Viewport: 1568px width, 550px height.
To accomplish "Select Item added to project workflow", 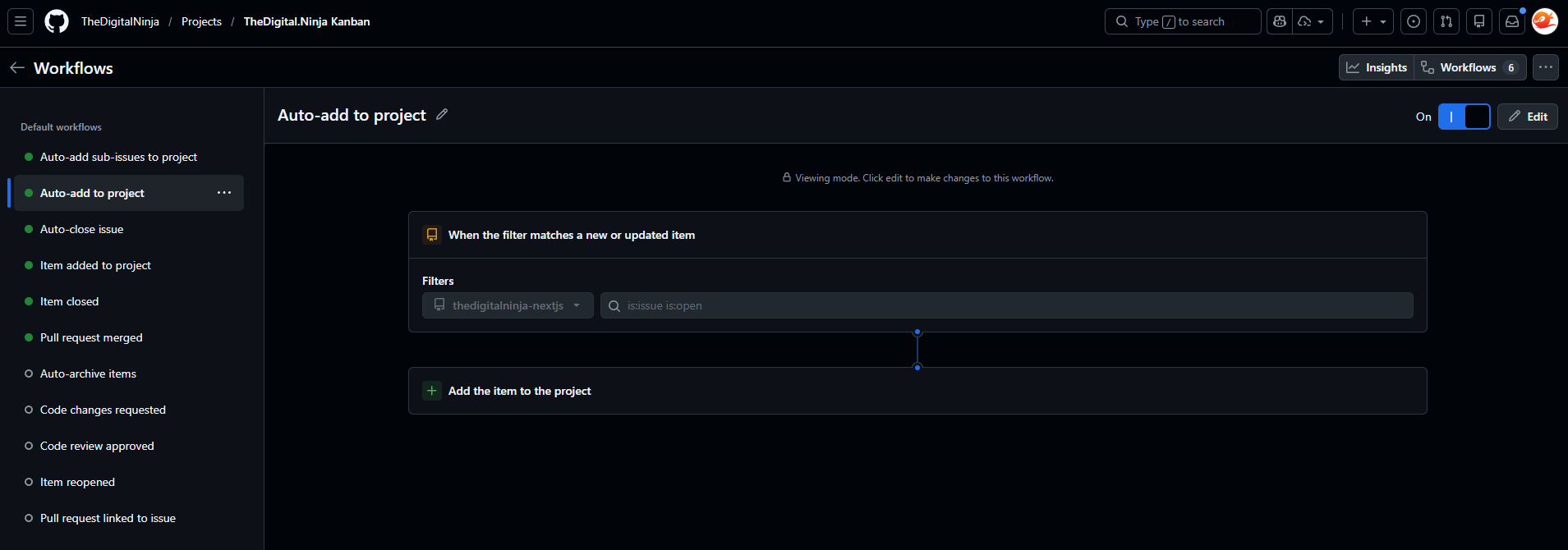I will [x=129, y=265].
